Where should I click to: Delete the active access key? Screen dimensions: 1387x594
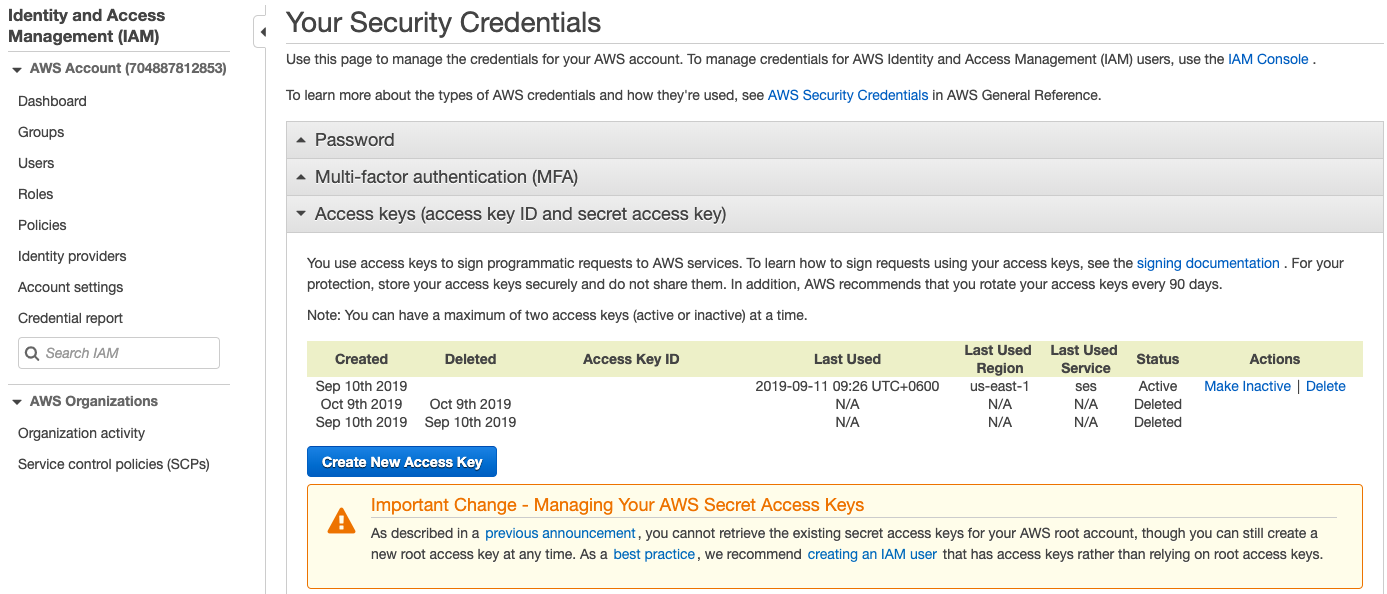click(x=1325, y=386)
